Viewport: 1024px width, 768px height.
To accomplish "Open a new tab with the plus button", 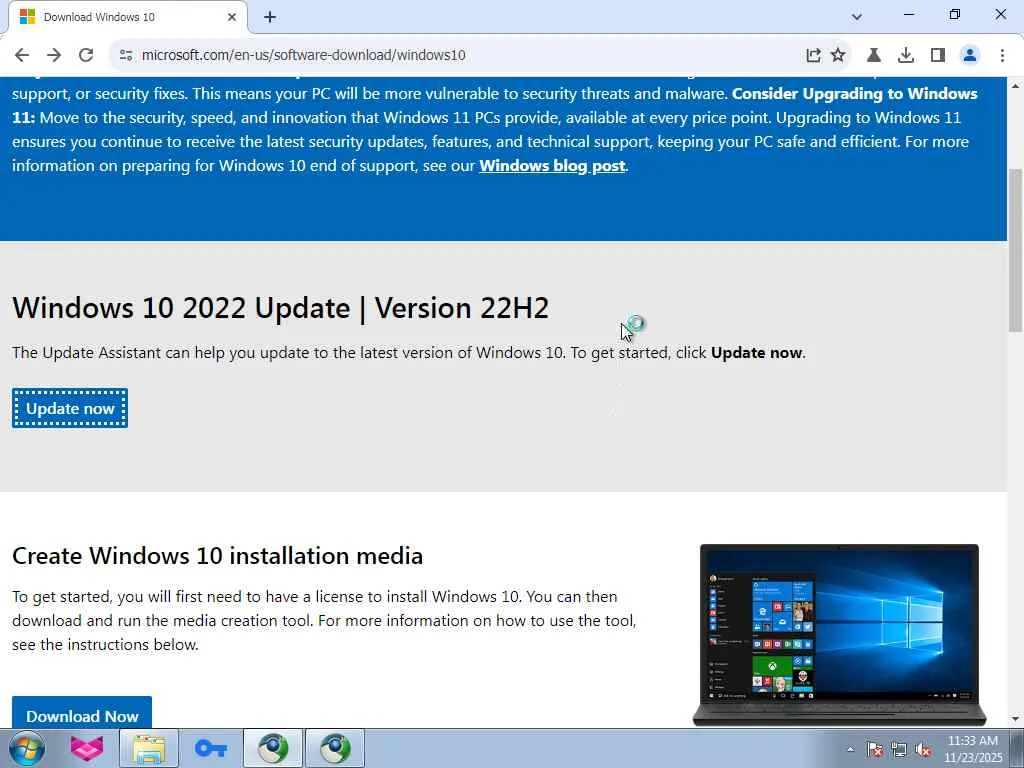I will pos(270,17).
